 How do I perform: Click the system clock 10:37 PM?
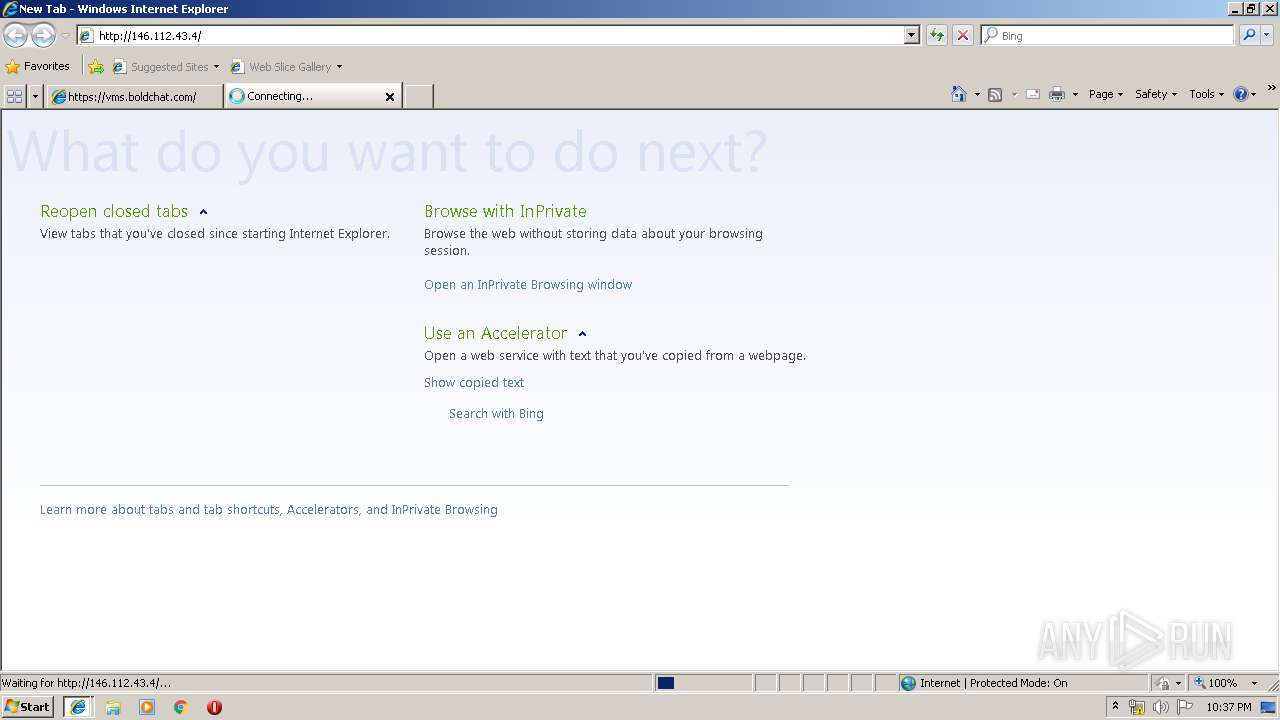tap(1229, 707)
